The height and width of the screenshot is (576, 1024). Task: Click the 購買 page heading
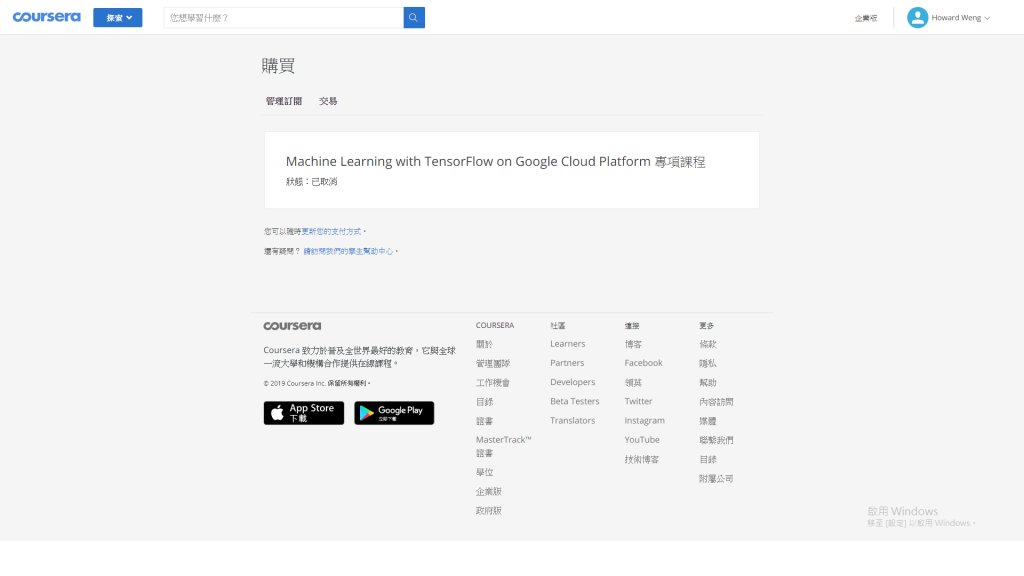[x=278, y=66]
